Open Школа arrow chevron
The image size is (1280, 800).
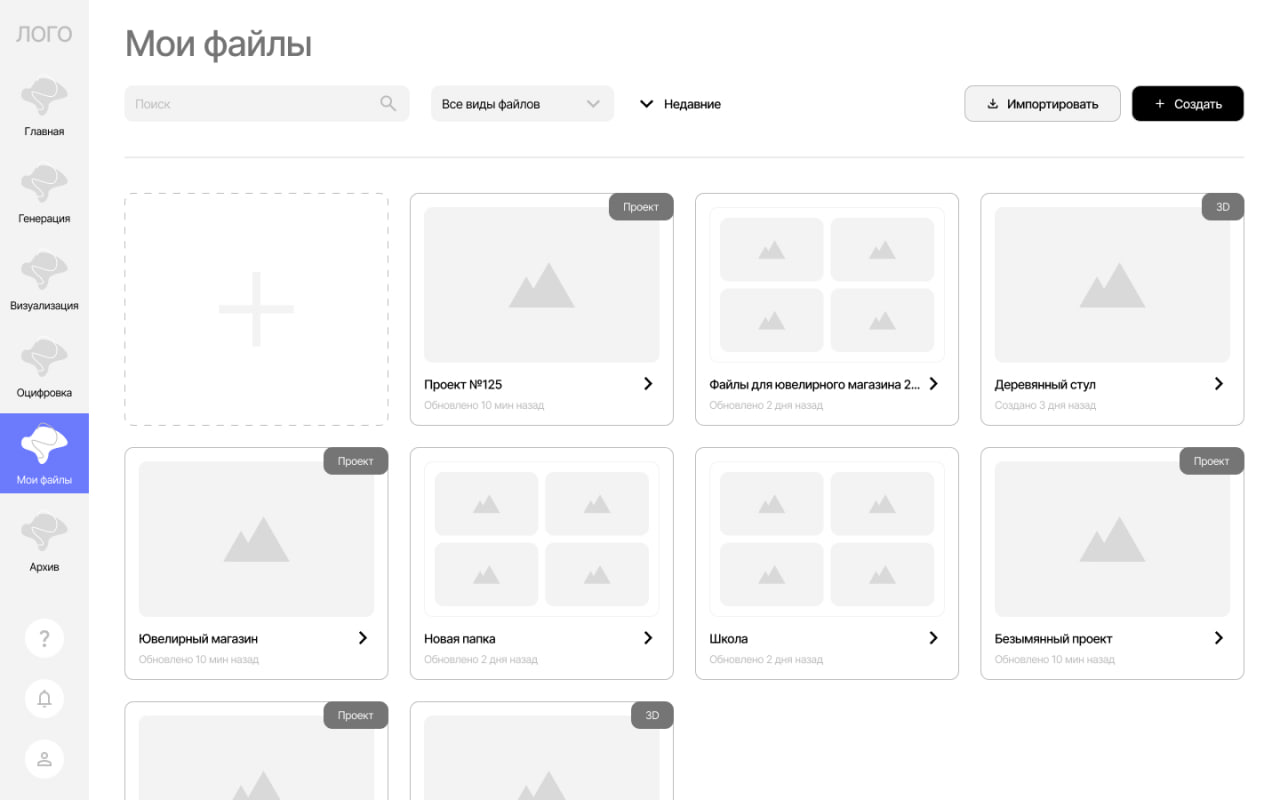933,637
